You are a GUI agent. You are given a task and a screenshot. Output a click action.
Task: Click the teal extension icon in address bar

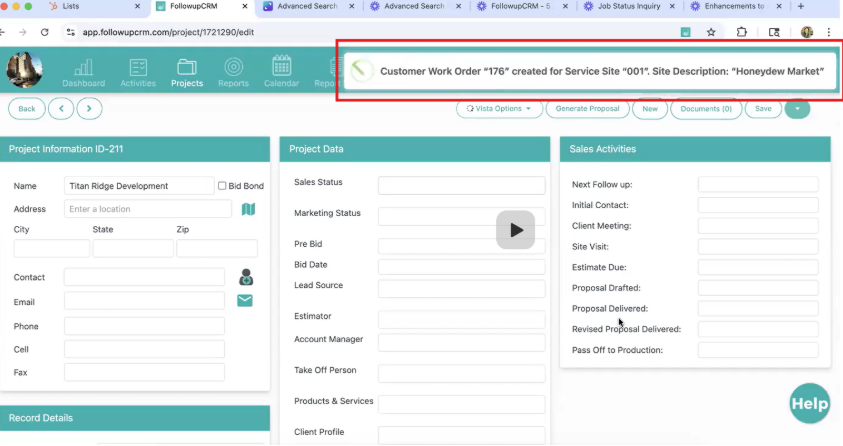point(685,32)
